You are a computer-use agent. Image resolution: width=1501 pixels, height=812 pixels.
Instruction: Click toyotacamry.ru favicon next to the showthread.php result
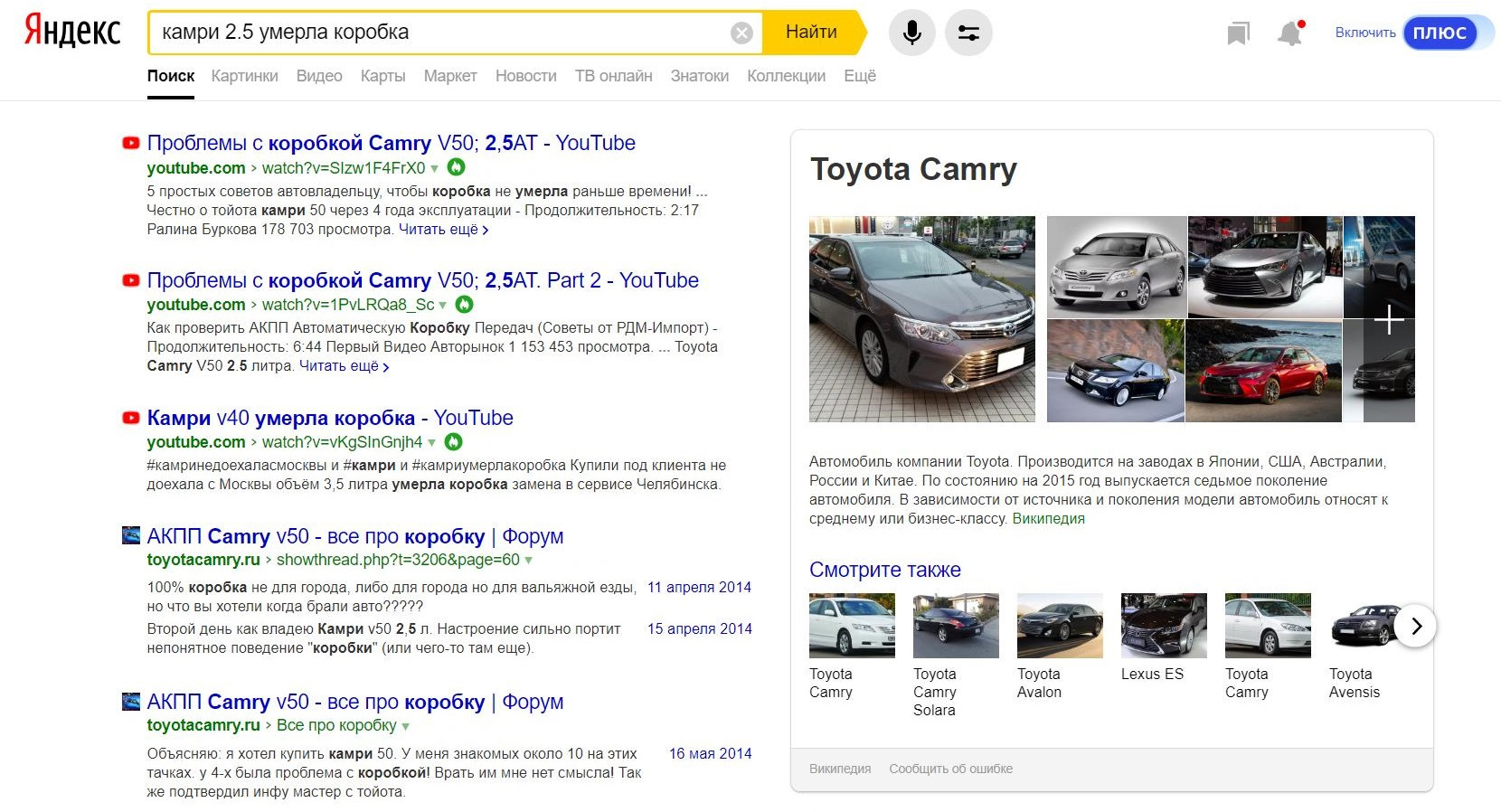point(131,535)
